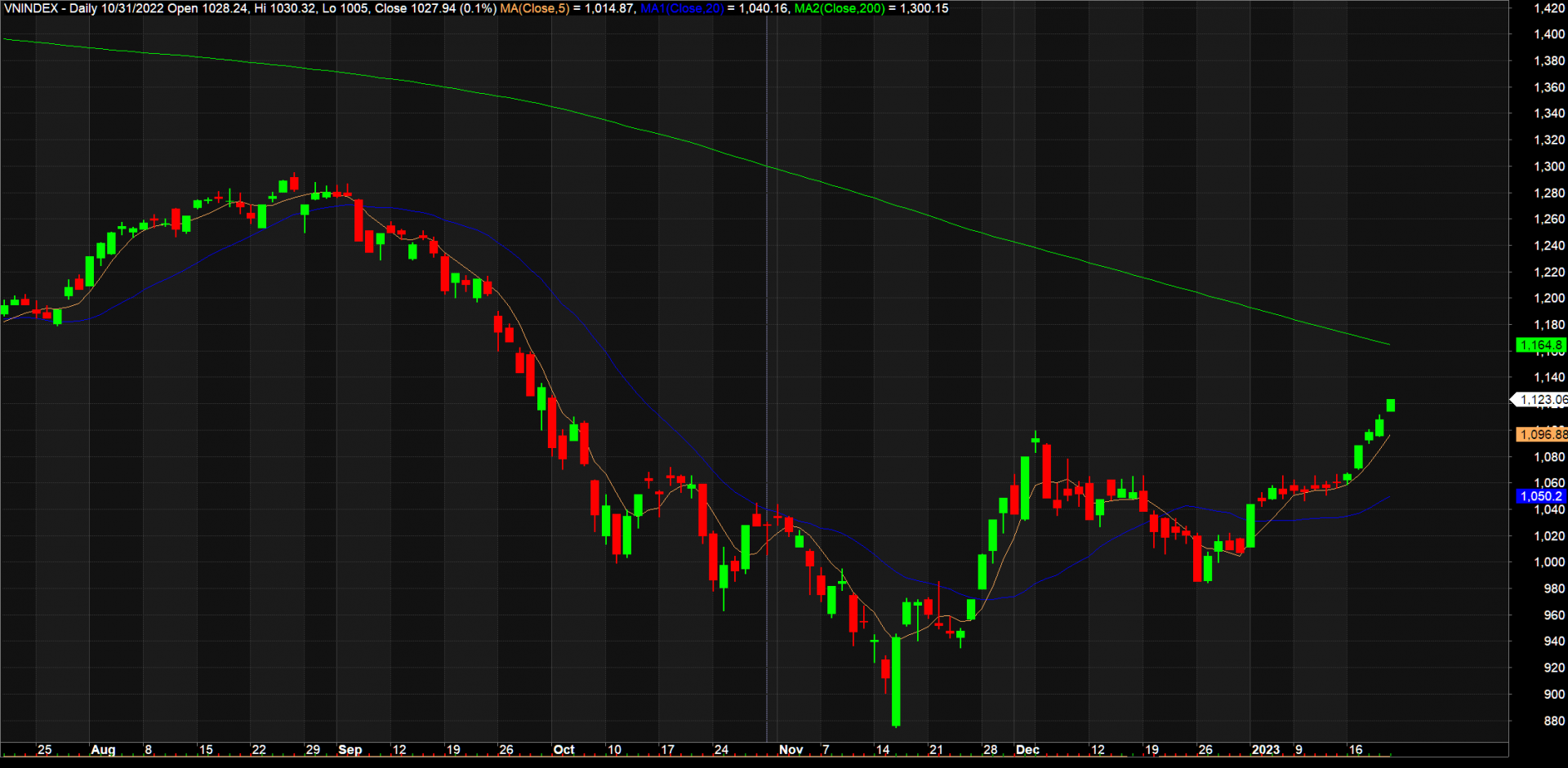Select the green 1,164.8 price tag

1540,345
